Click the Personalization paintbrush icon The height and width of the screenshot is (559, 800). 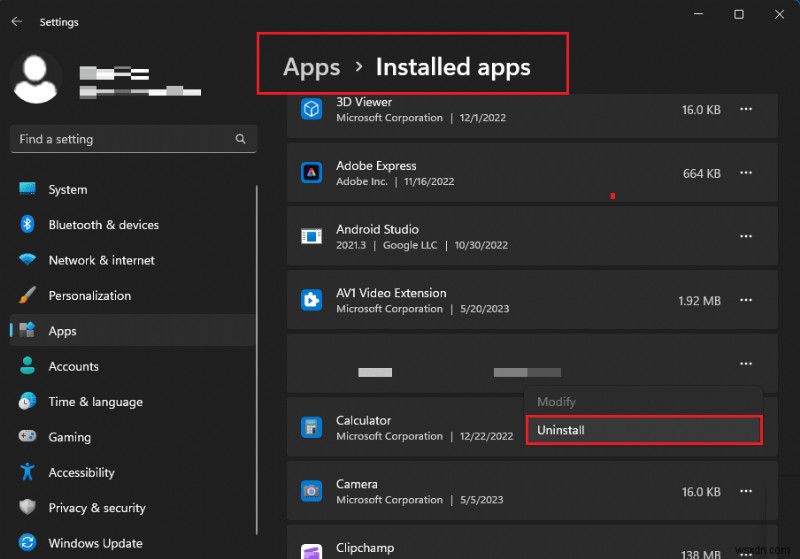click(x=27, y=295)
